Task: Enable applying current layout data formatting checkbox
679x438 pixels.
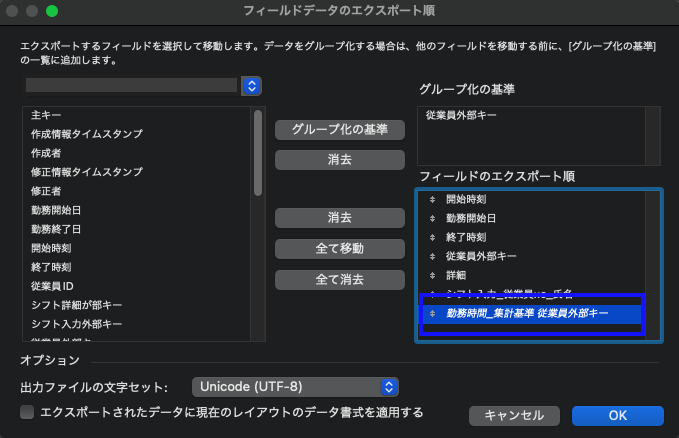Action: click(x=27, y=412)
